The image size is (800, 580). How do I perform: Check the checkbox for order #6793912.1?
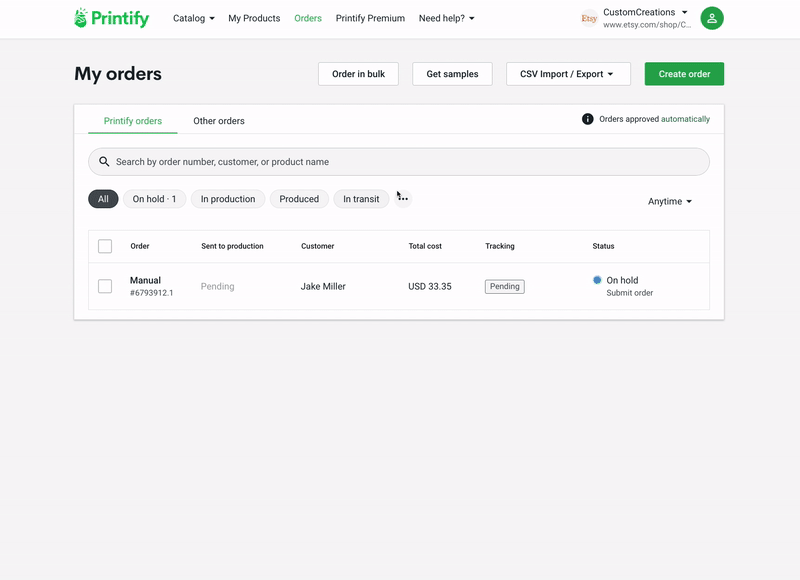105,286
